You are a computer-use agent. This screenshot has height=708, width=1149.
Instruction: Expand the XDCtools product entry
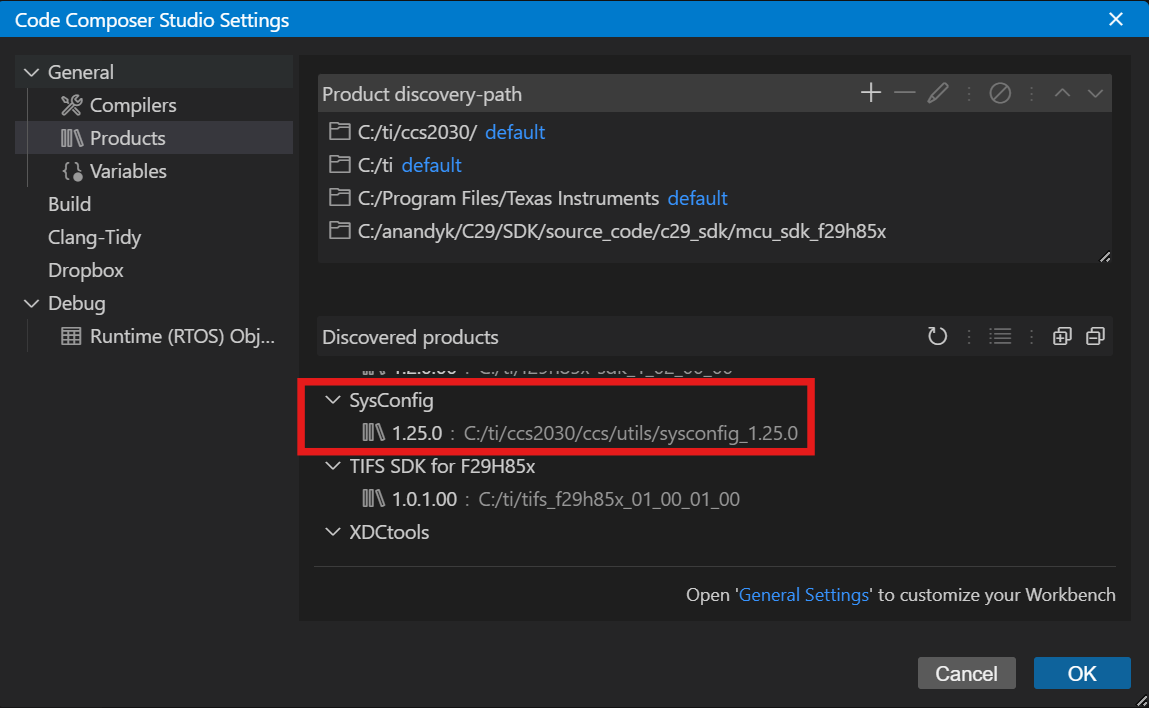(x=333, y=532)
